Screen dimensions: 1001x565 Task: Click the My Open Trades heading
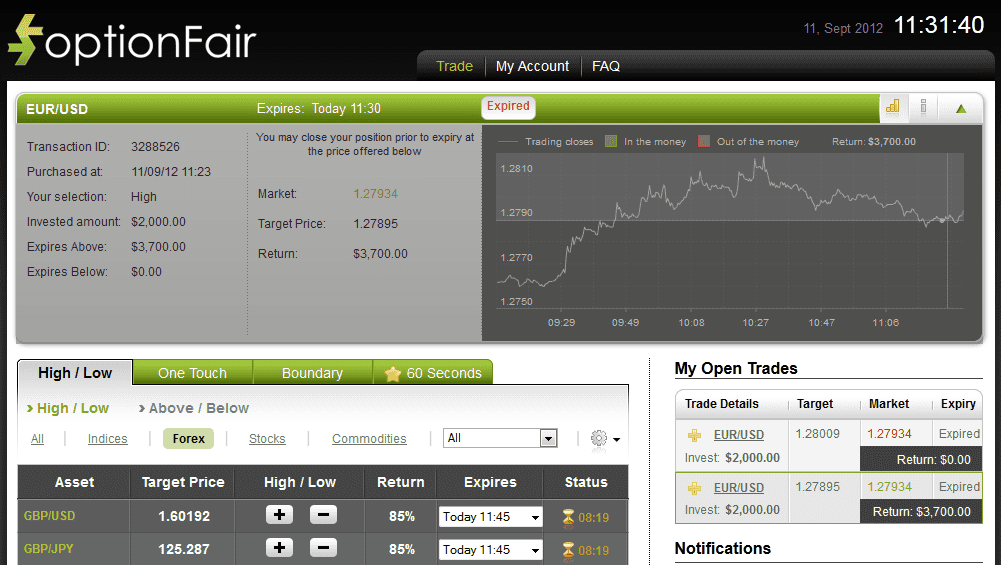click(736, 368)
